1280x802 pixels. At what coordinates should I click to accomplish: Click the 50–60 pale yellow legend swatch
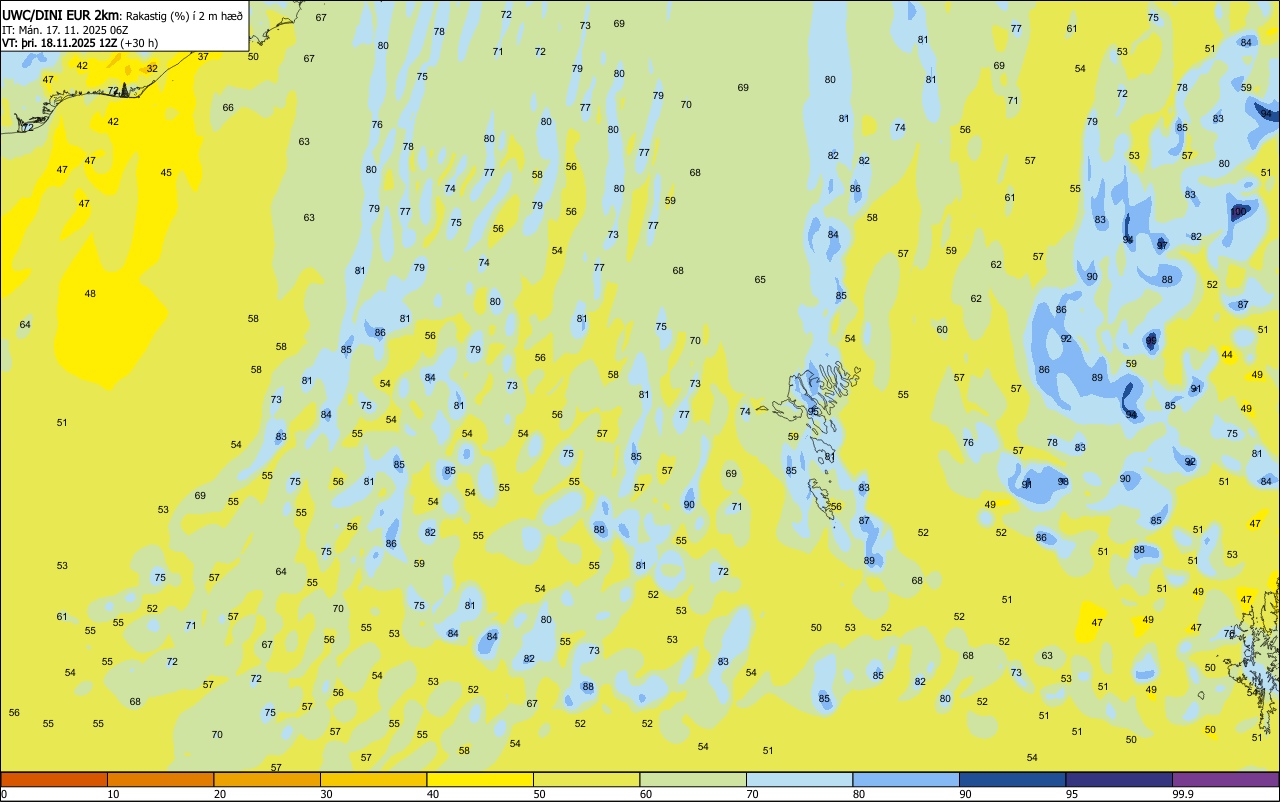click(x=586, y=779)
